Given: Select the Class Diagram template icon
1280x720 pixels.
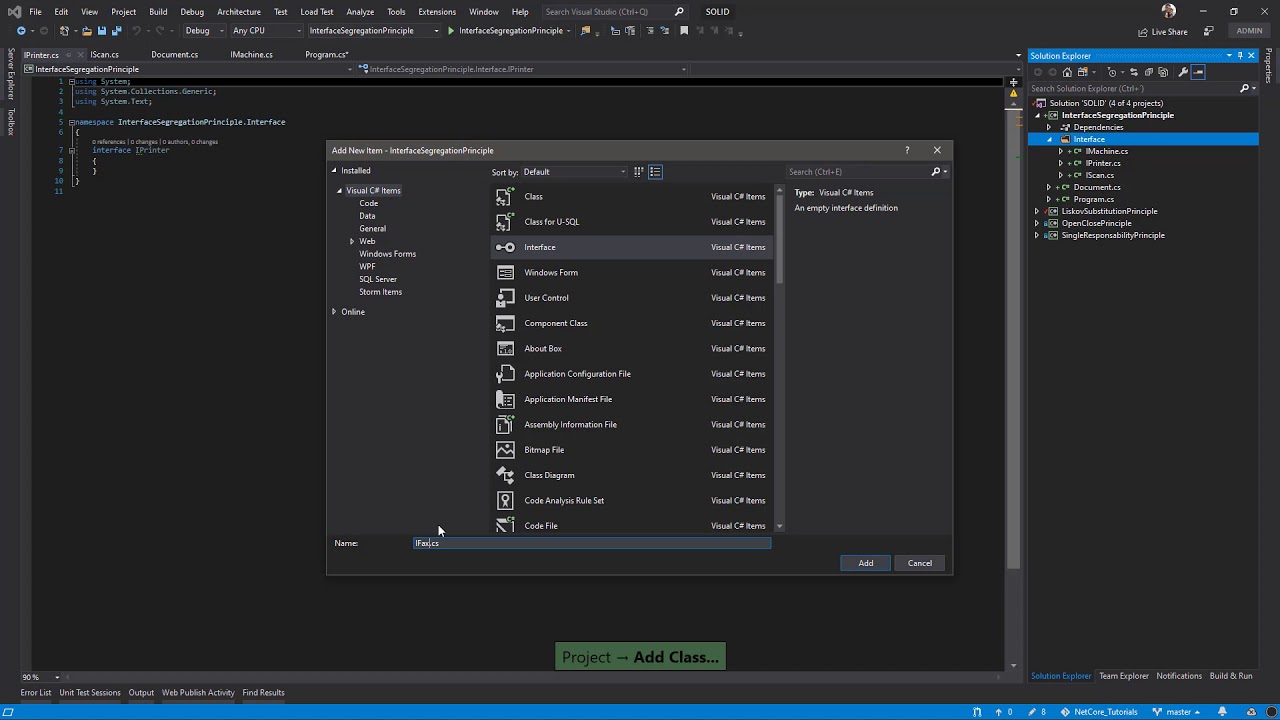Looking at the screenshot, I should tap(505, 475).
